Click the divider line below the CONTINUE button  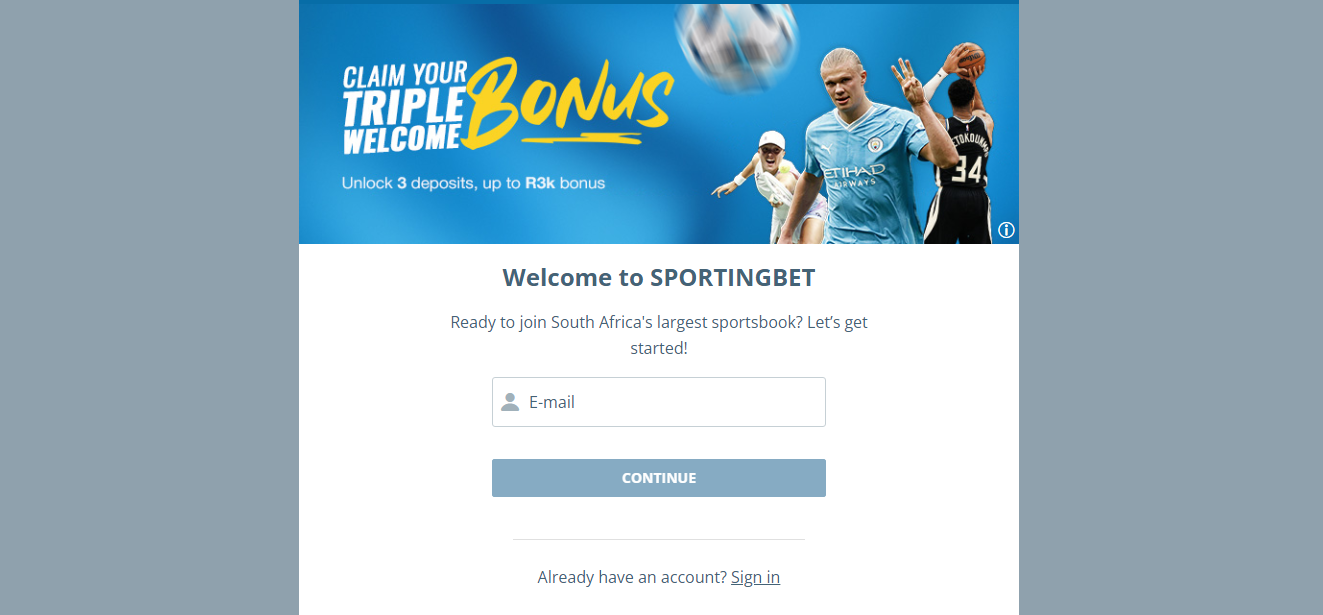659,539
